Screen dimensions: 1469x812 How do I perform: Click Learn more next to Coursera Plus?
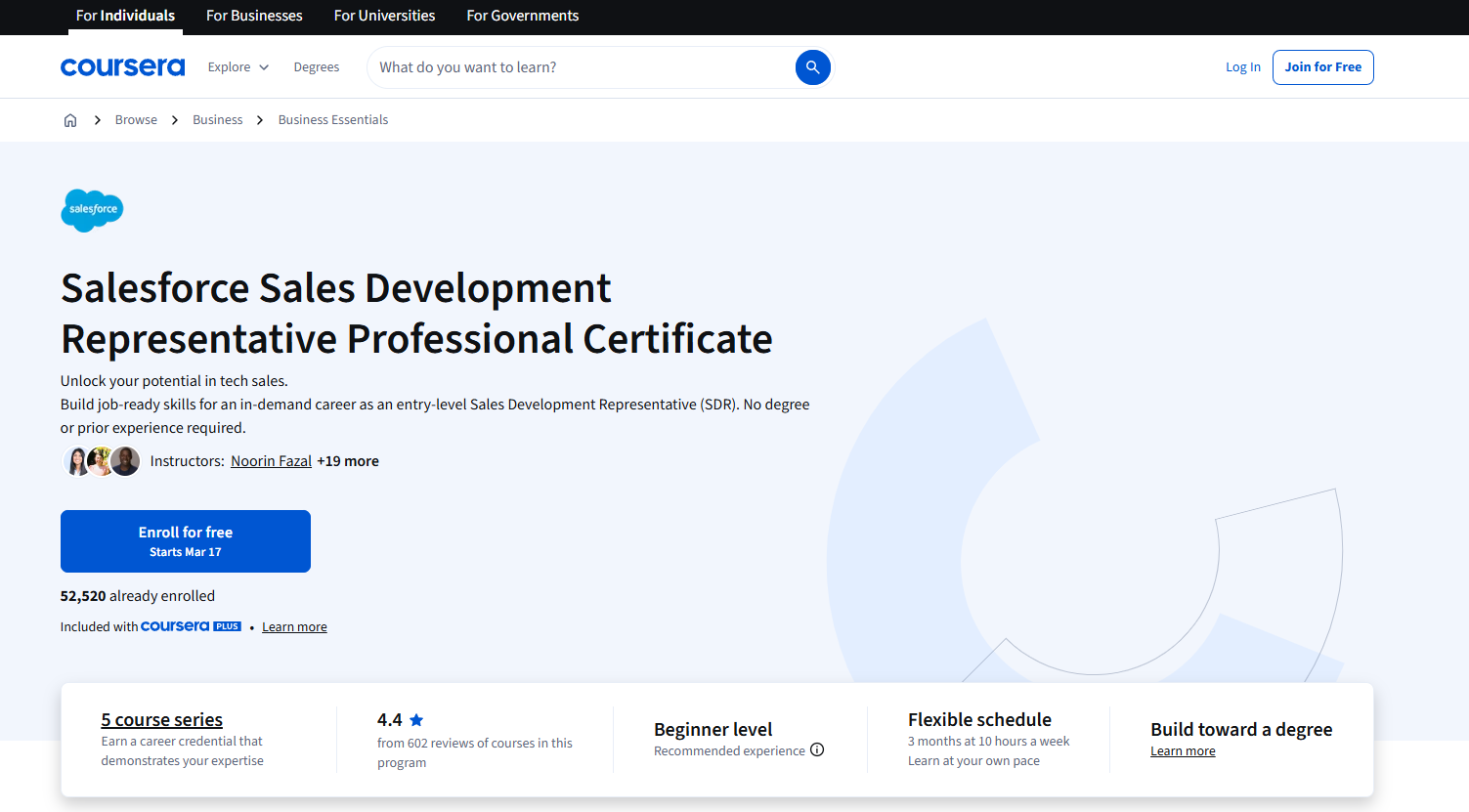(x=294, y=627)
